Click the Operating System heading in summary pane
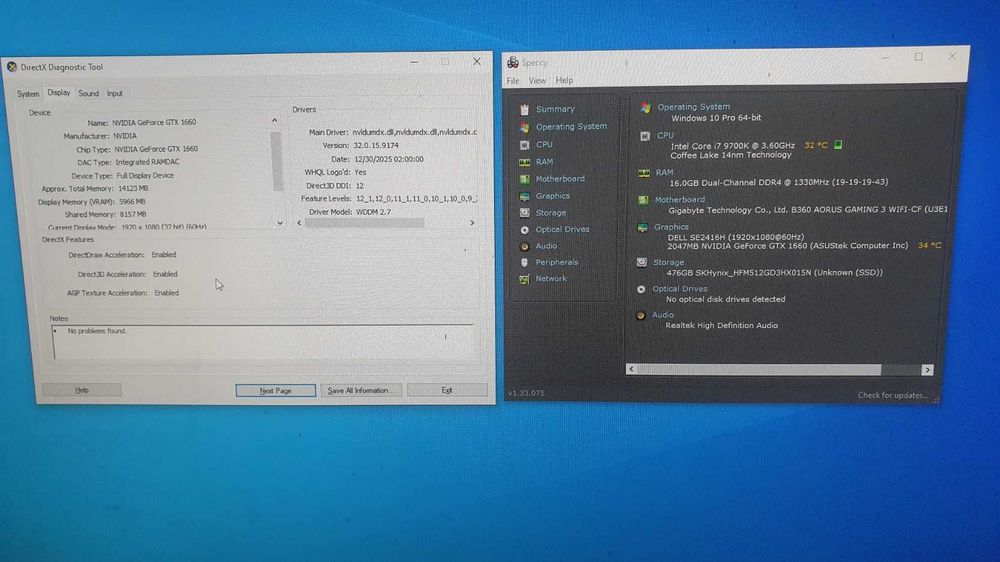Image resolution: width=1000 pixels, height=562 pixels. 693,107
